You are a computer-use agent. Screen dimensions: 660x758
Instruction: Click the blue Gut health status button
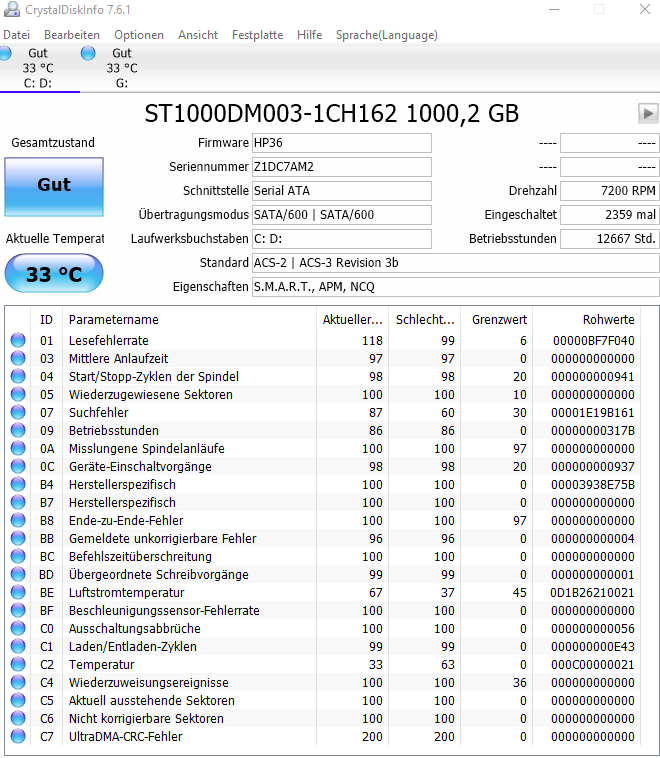pos(54,187)
